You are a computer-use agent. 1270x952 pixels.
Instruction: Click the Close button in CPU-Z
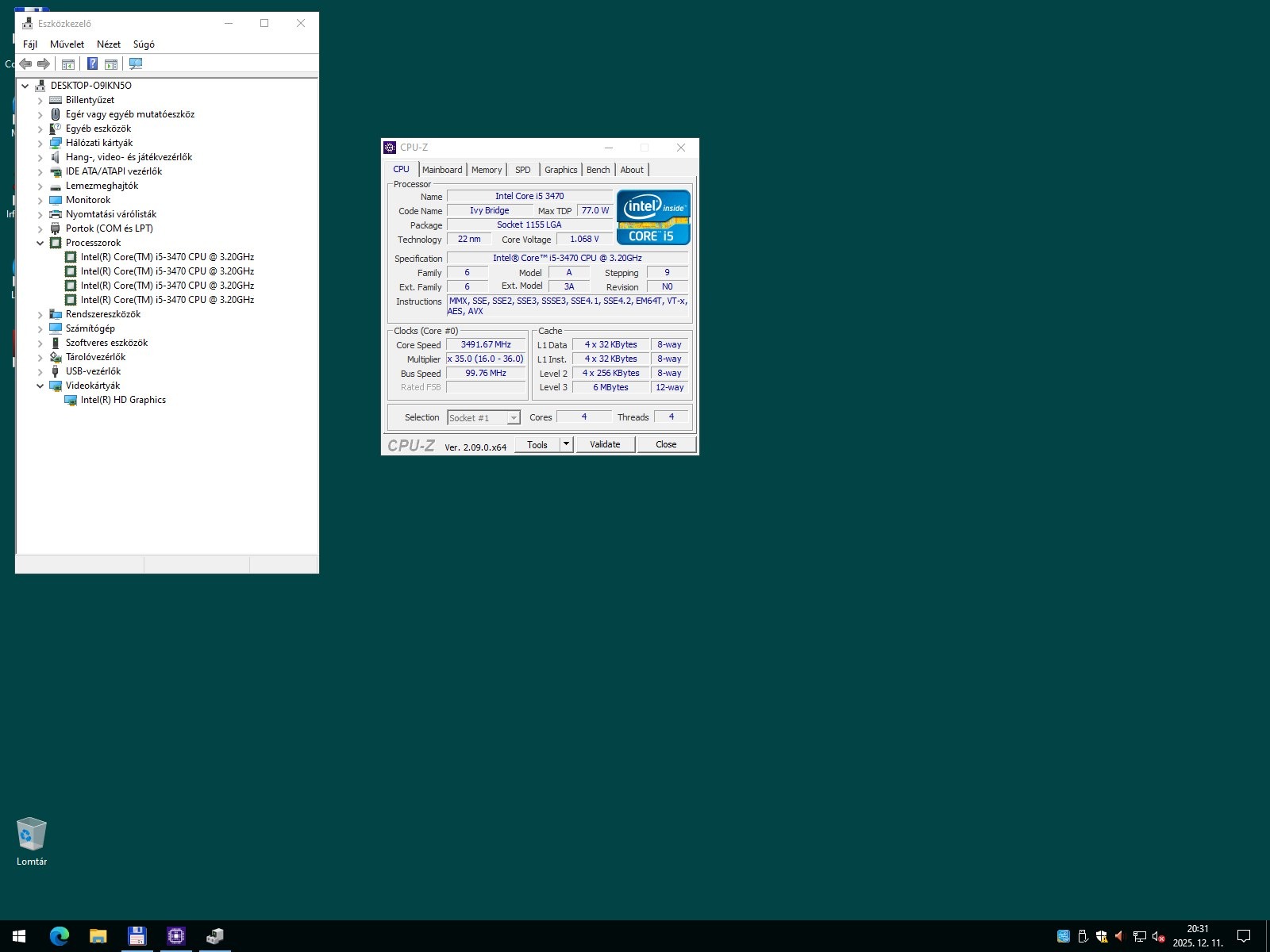(x=666, y=444)
